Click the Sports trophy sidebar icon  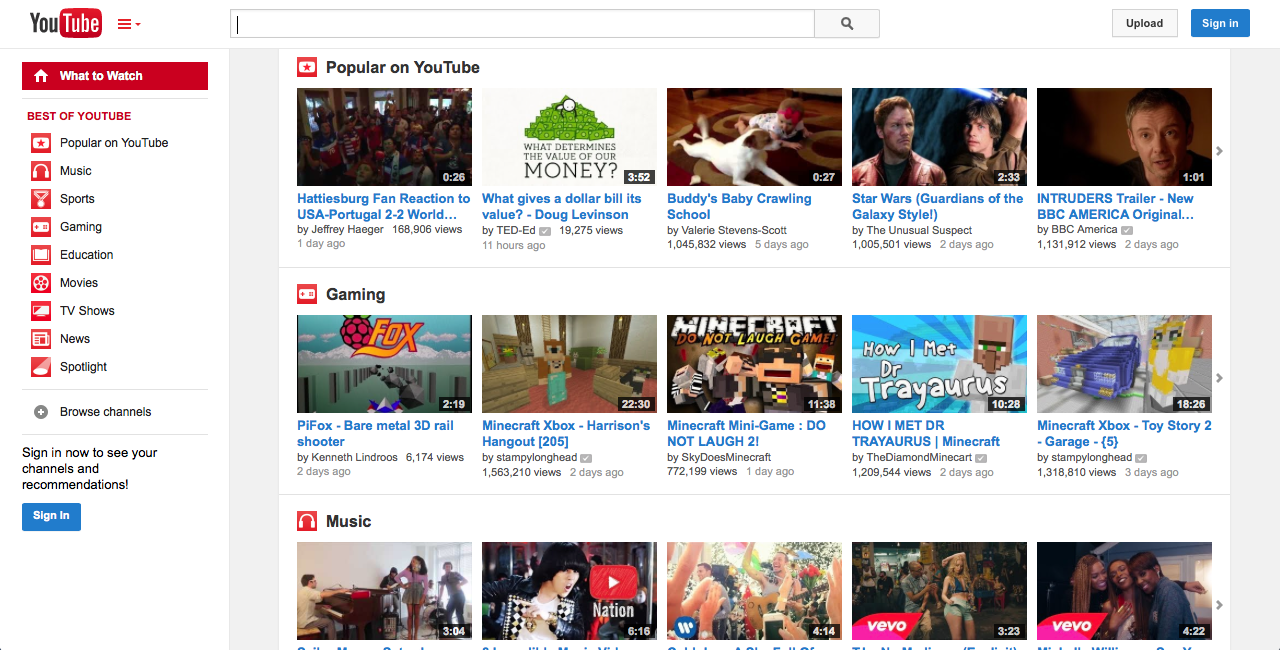click(x=41, y=199)
